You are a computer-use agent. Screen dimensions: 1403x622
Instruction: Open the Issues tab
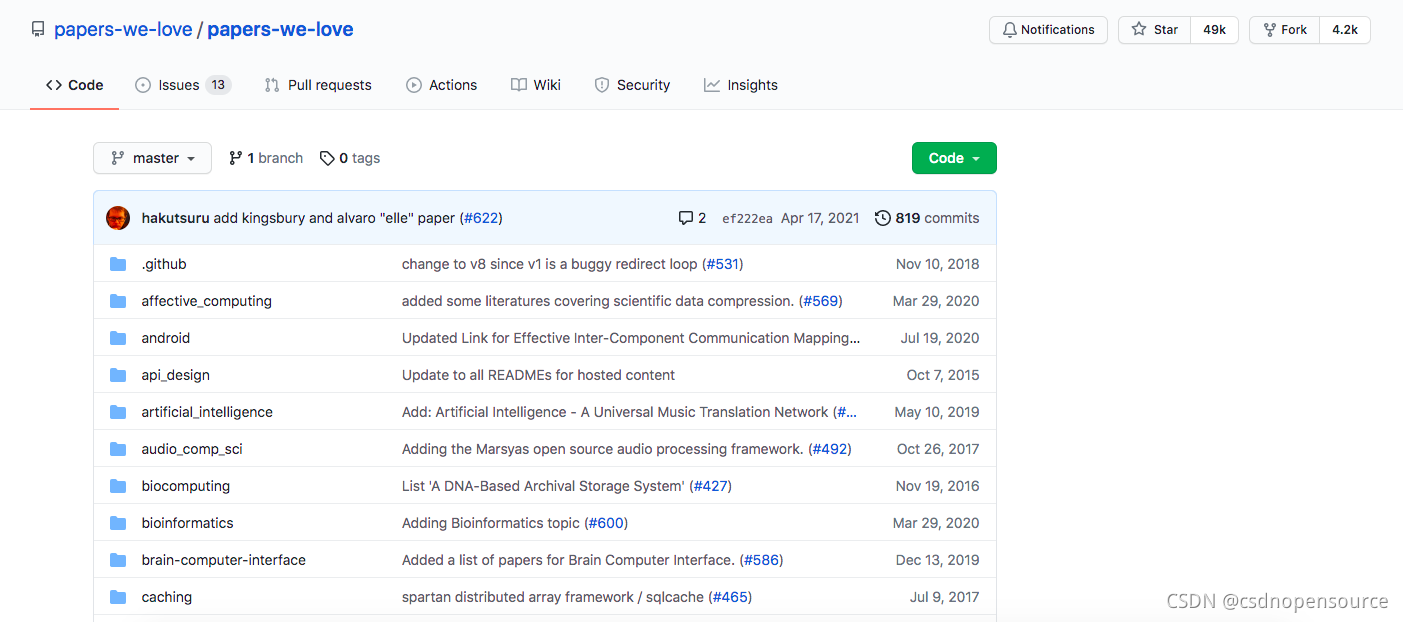pos(183,85)
